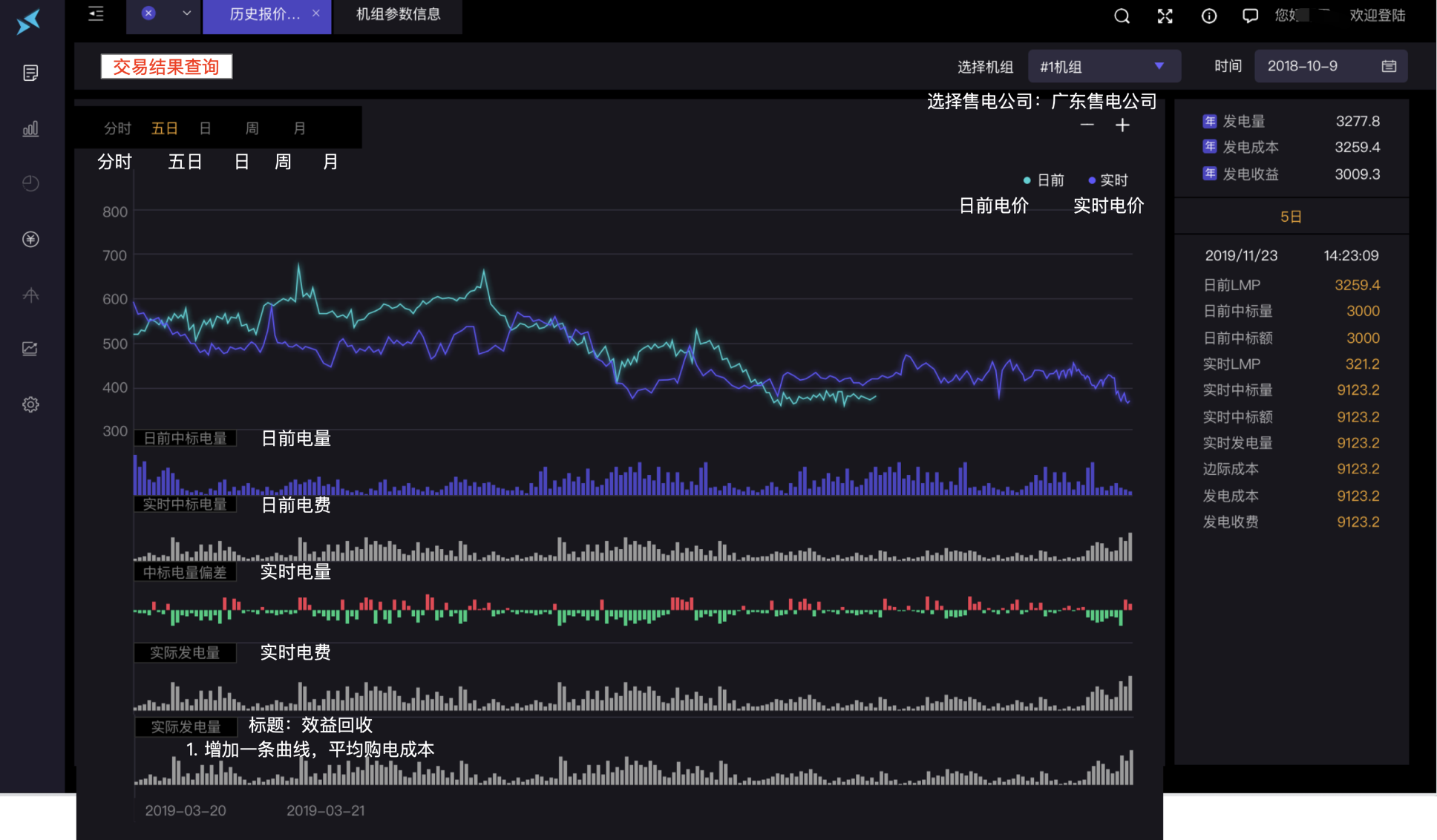1437x840 pixels.
Task: Select the small 月 period tab
Action: pyautogui.click(x=299, y=128)
